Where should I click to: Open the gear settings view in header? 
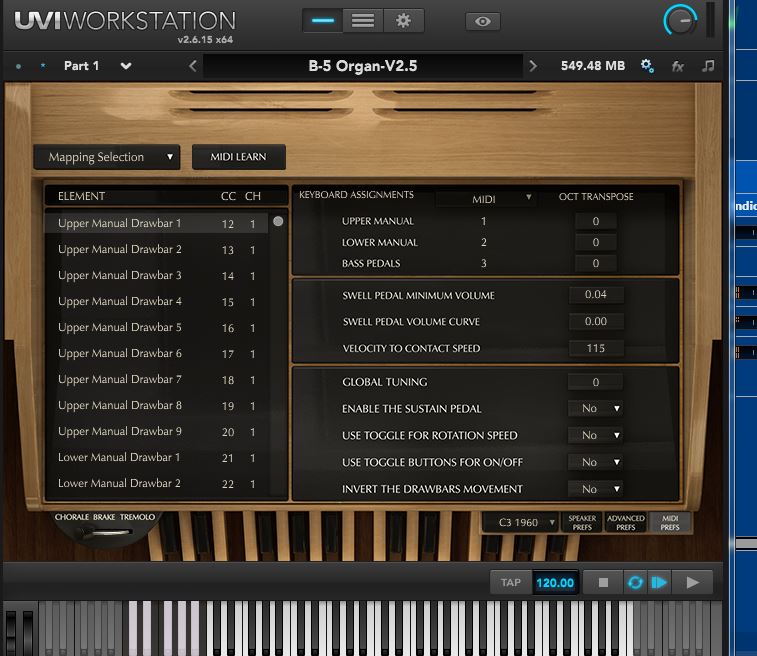pos(404,21)
